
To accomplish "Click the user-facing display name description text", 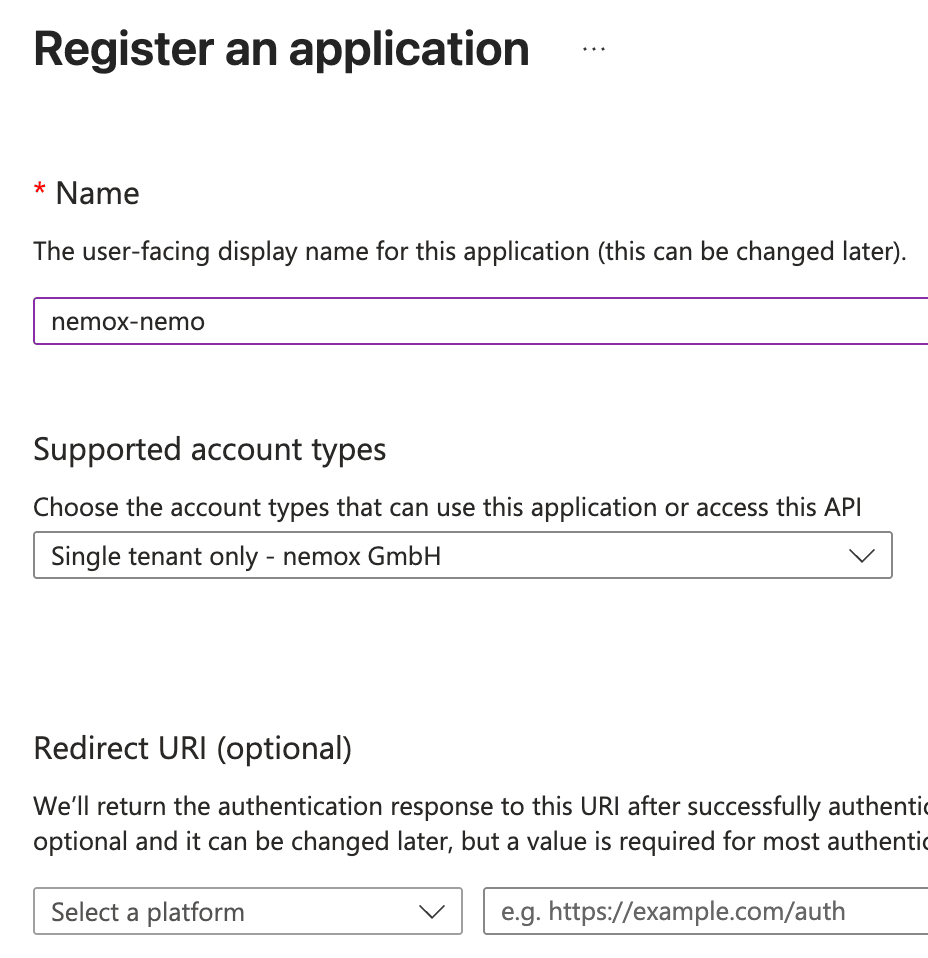I will pos(470,252).
